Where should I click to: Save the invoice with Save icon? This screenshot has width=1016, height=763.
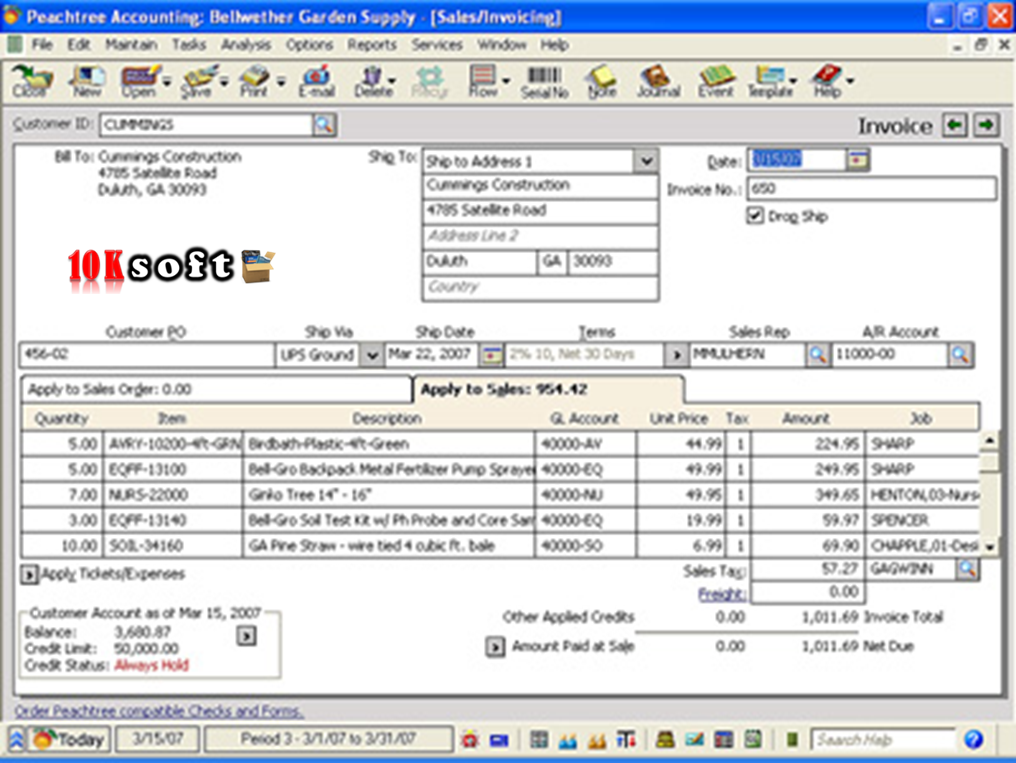[196, 82]
